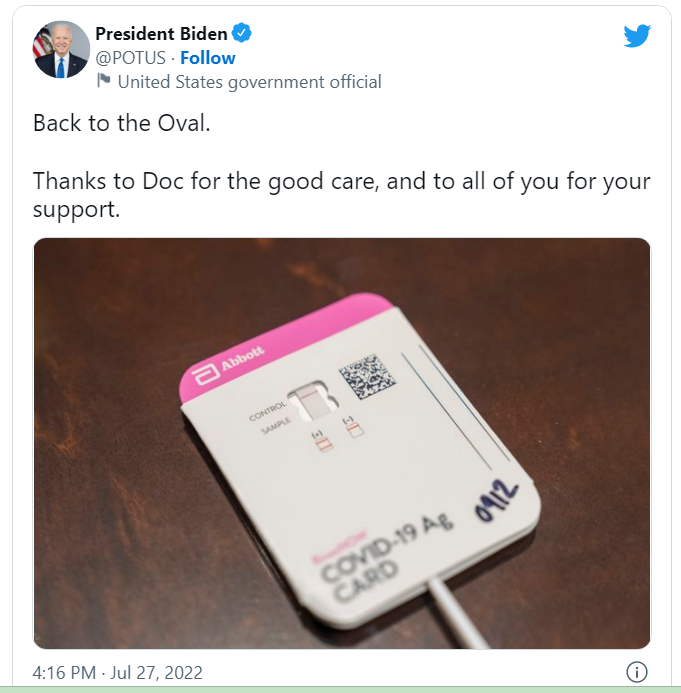Click the blue verified badge
681x693 pixels.
coord(242,33)
